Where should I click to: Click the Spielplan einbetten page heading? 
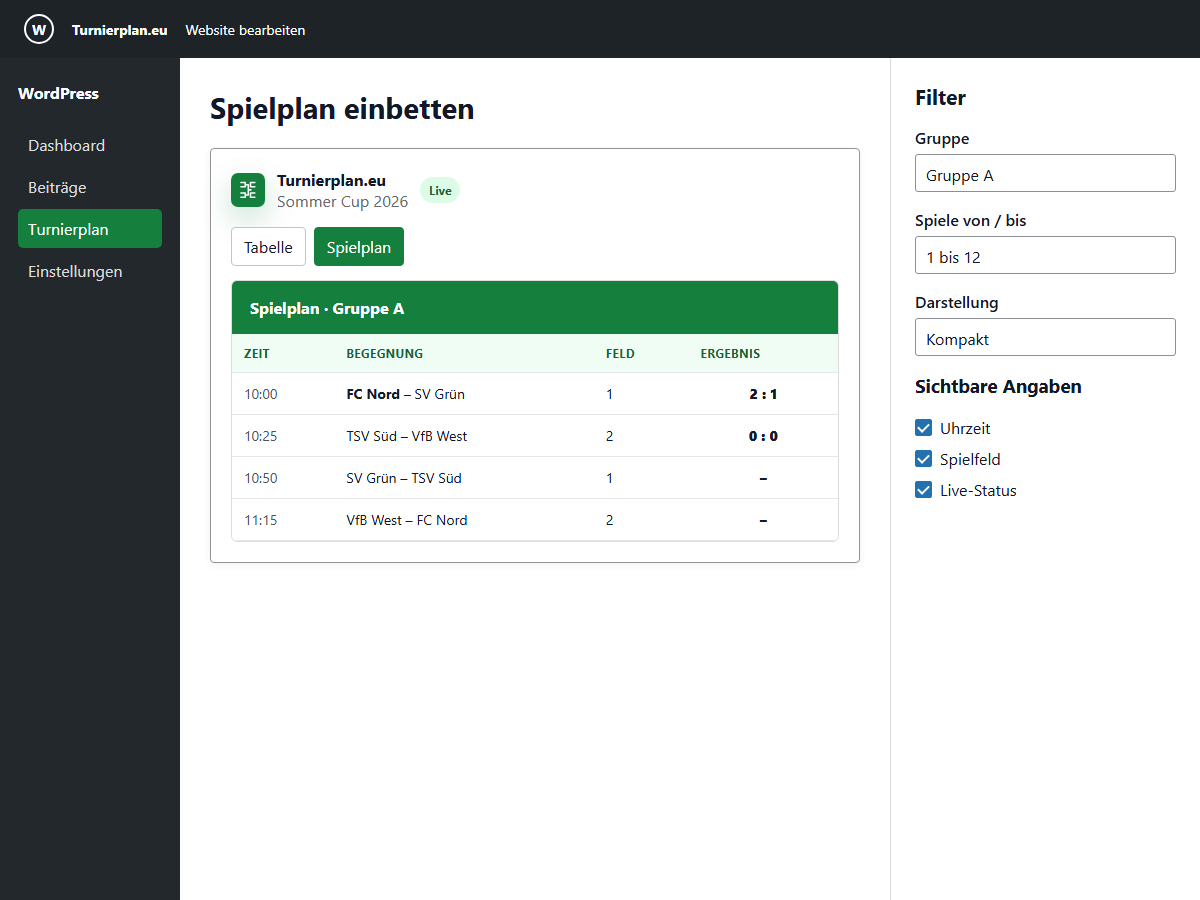(x=342, y=109)
